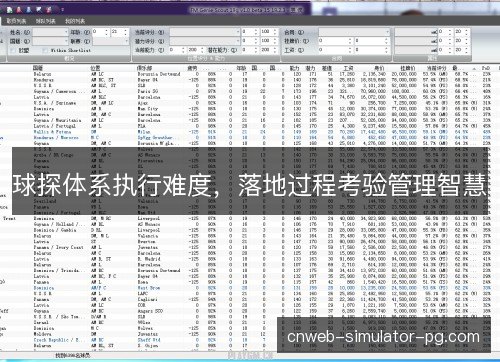Click the 潜在能力 maximum stepper showing 200
Image resolution: width=500 pixels, height=362 pixels.
[269, 50]
